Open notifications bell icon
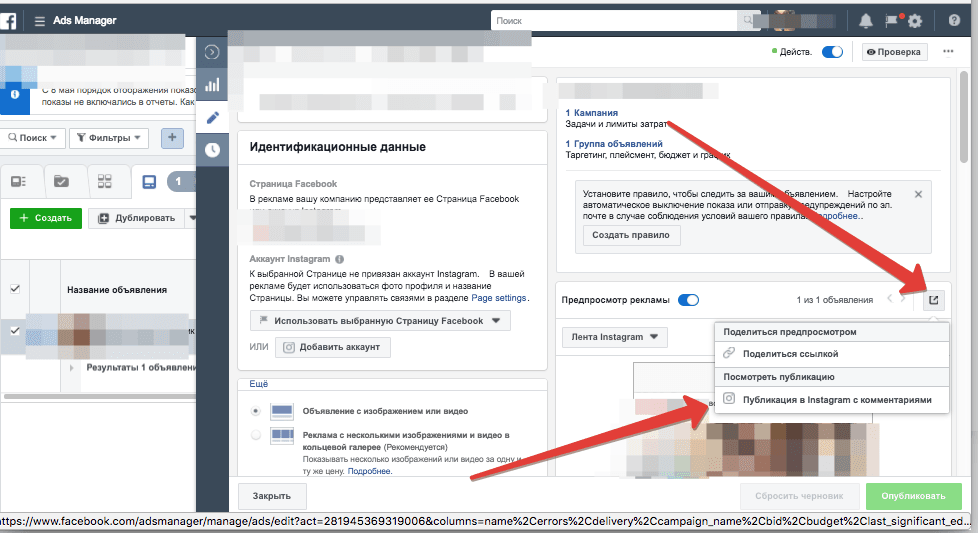Screen dimensions: 978x533 coord(866,21)
